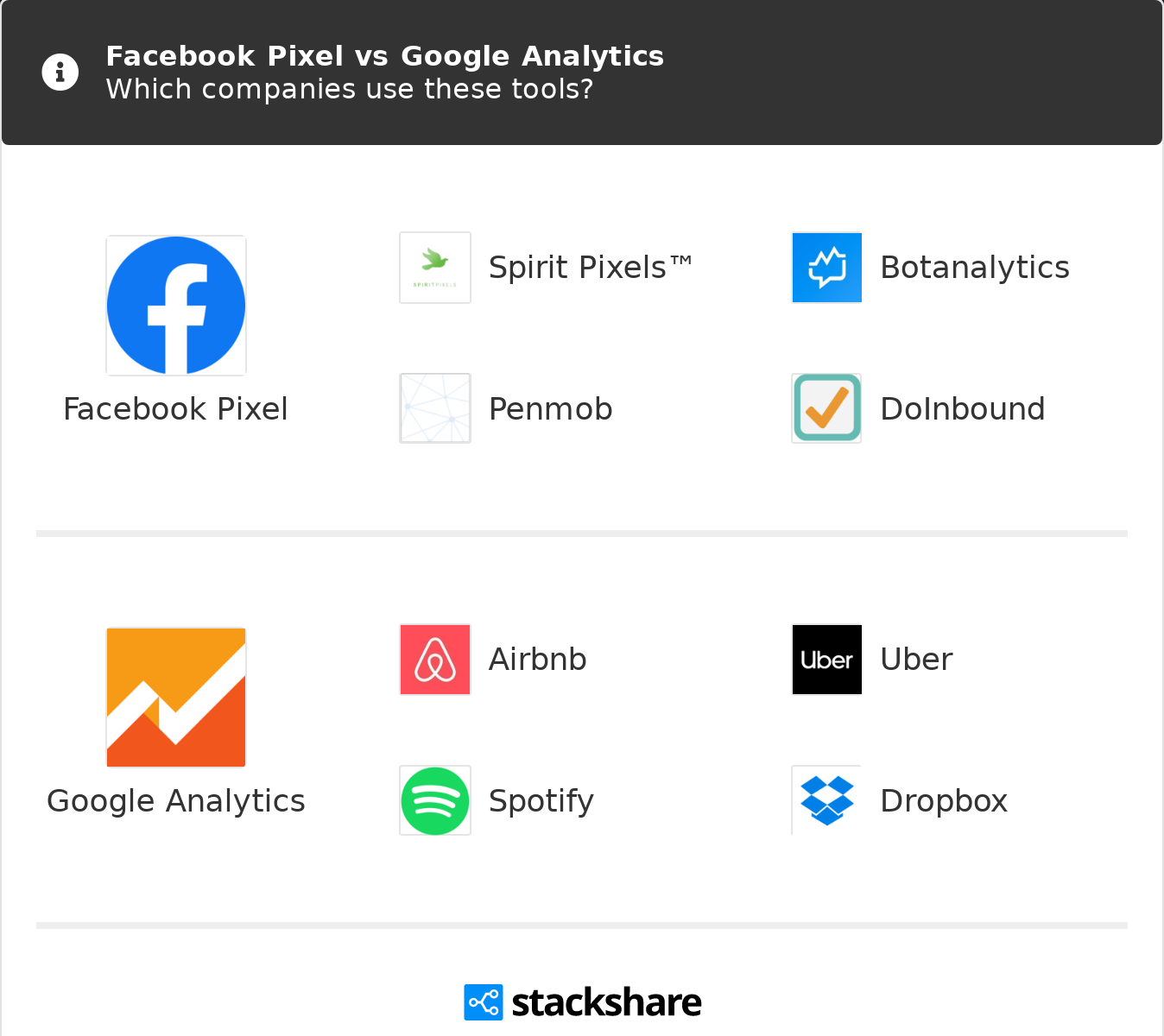Screen dimensions: 1164x1036
Task: Click the stackshare wordmark in footer
Action: coord(606,1002)
